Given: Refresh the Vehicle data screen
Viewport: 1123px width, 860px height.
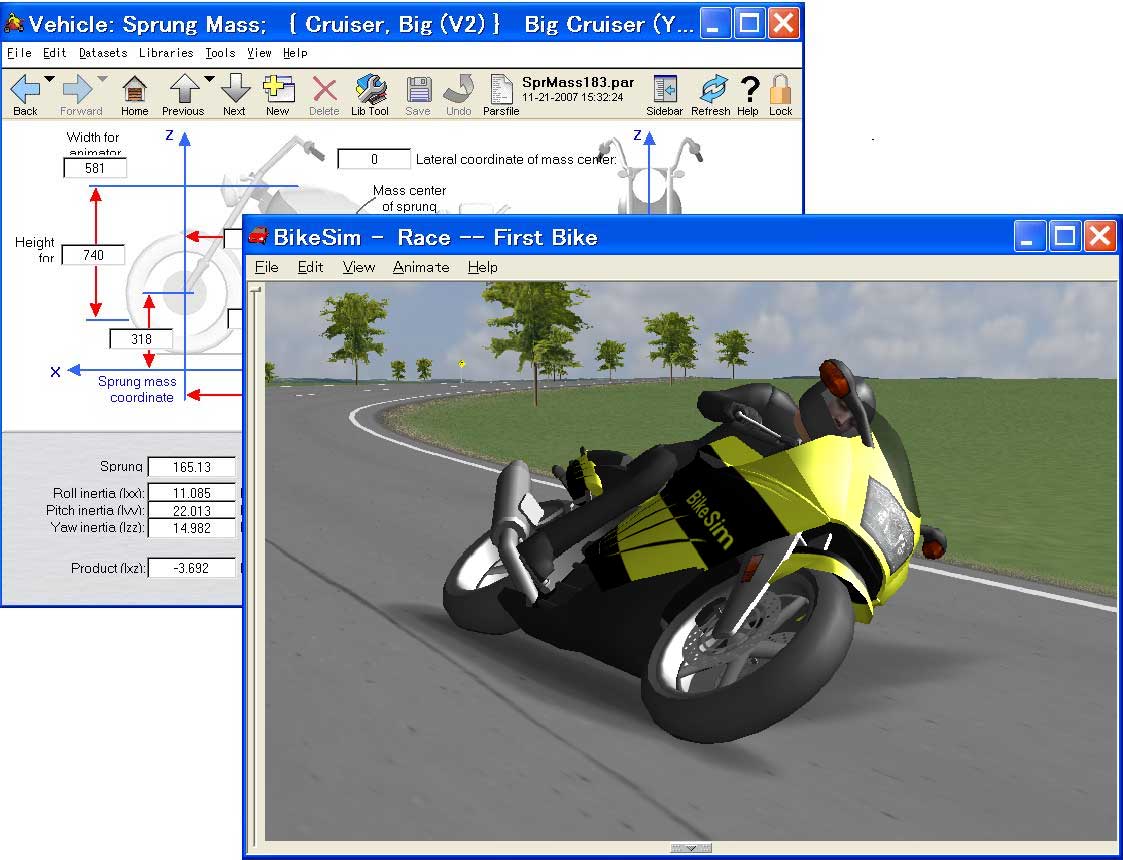Looking at the screenshot, I should [712, 90].
